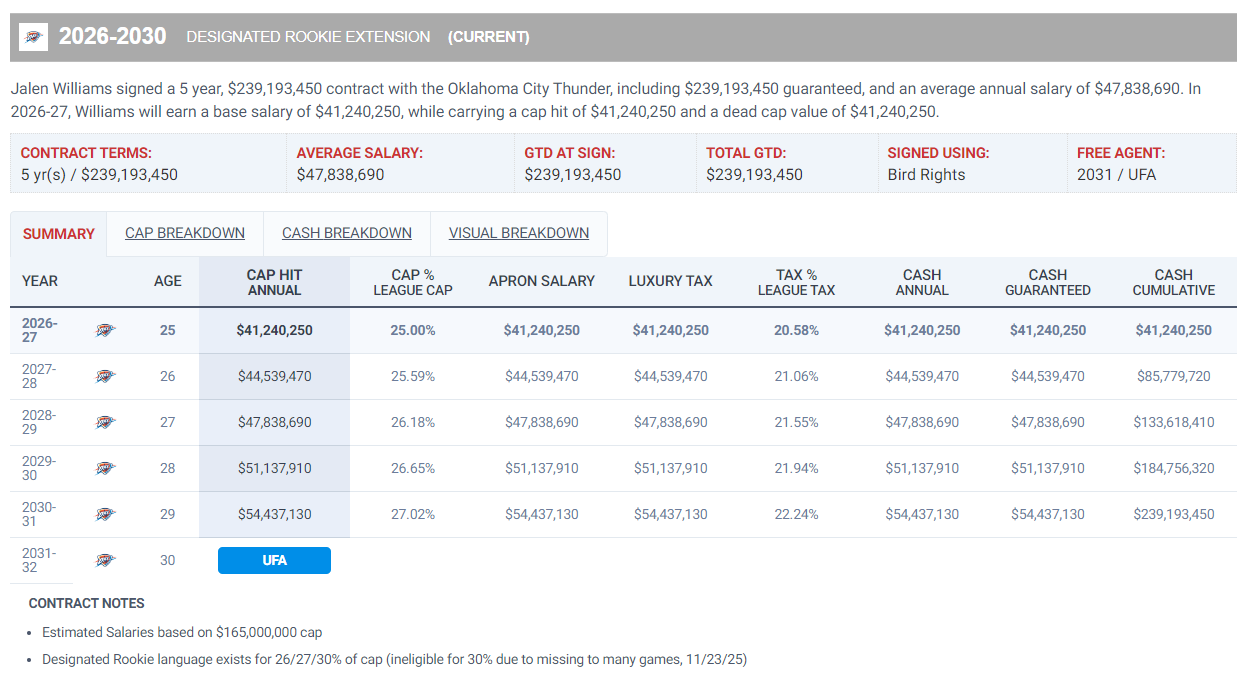The image size is (1243, 695).
Task: Click the Cash Cumulative column header
Action: point(1173,282)
